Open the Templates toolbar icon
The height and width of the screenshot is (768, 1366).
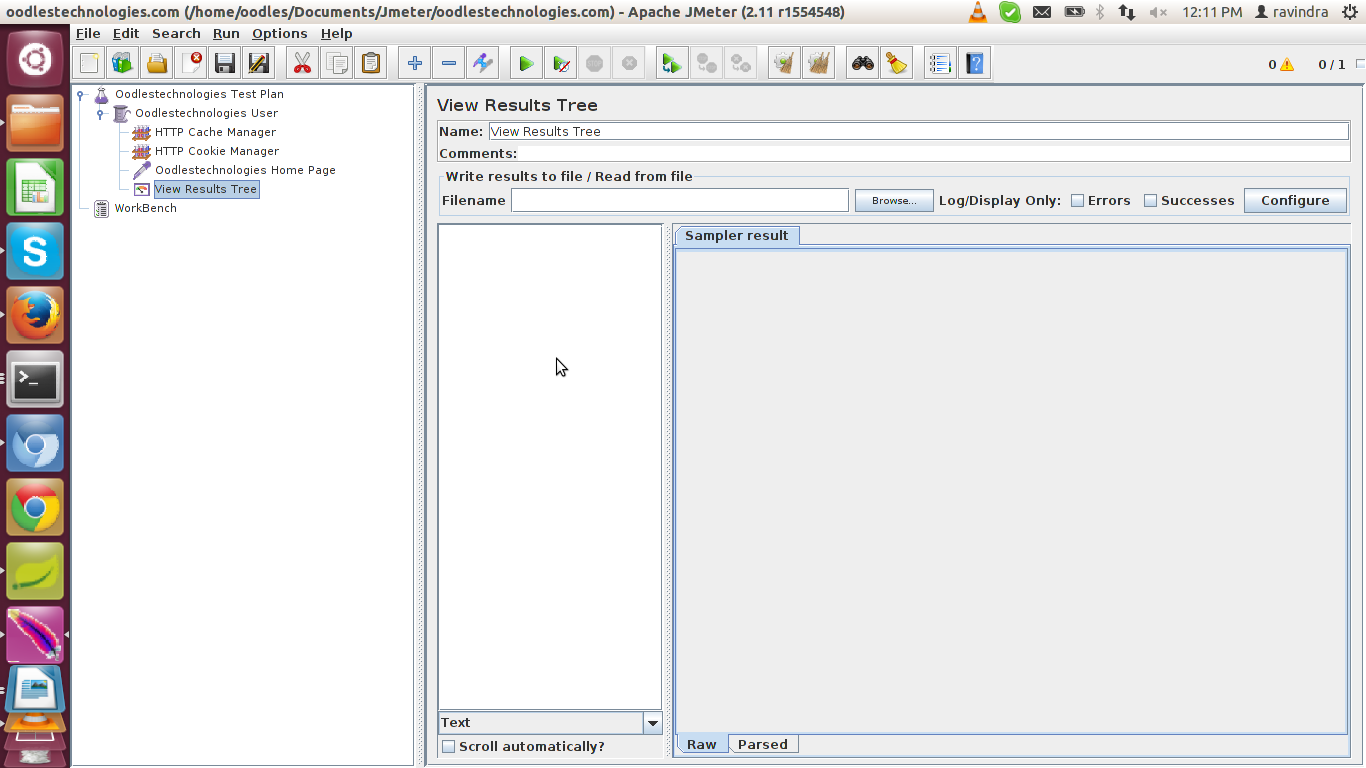(123, 64)
